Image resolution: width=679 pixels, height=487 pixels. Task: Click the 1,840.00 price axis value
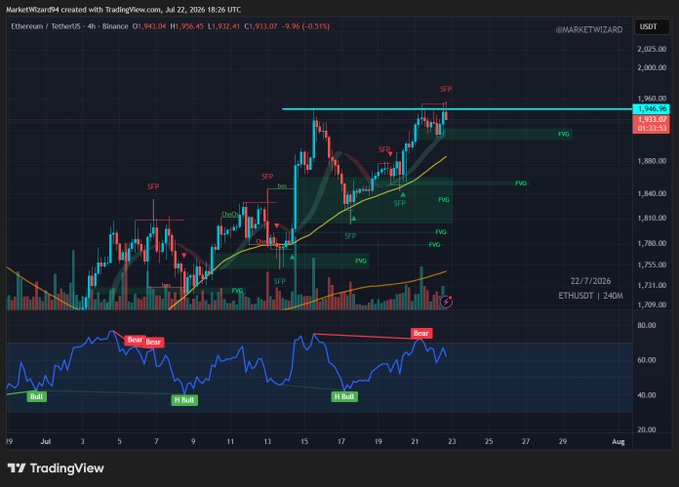[x=651, y=194]
